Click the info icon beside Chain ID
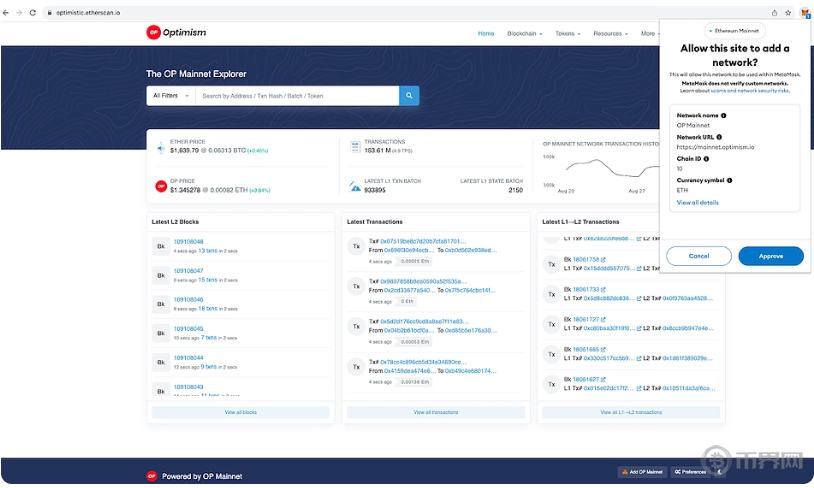The image size is (814, 488). pyautogui.click(x=706, y=158)
